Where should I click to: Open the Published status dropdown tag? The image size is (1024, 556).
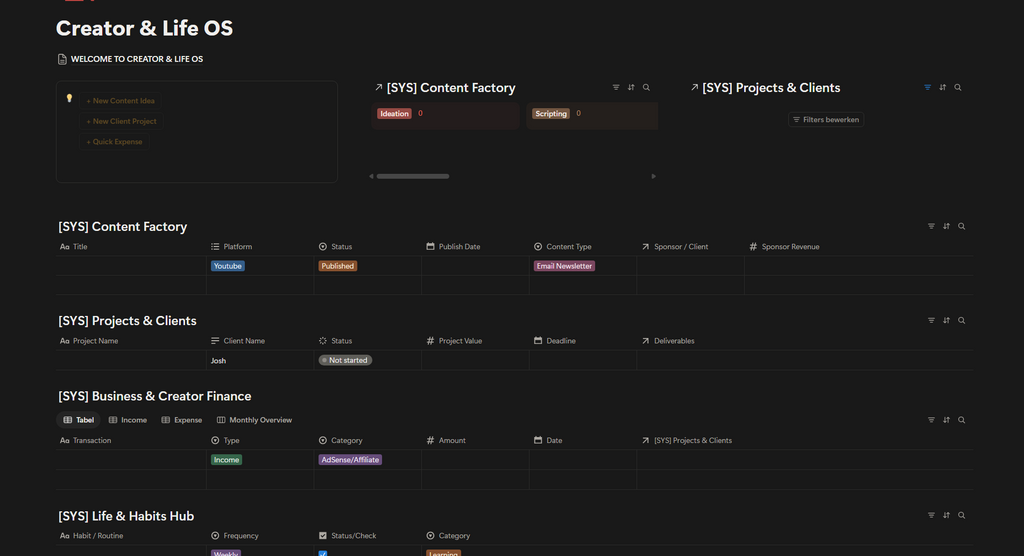click(338, 266)
